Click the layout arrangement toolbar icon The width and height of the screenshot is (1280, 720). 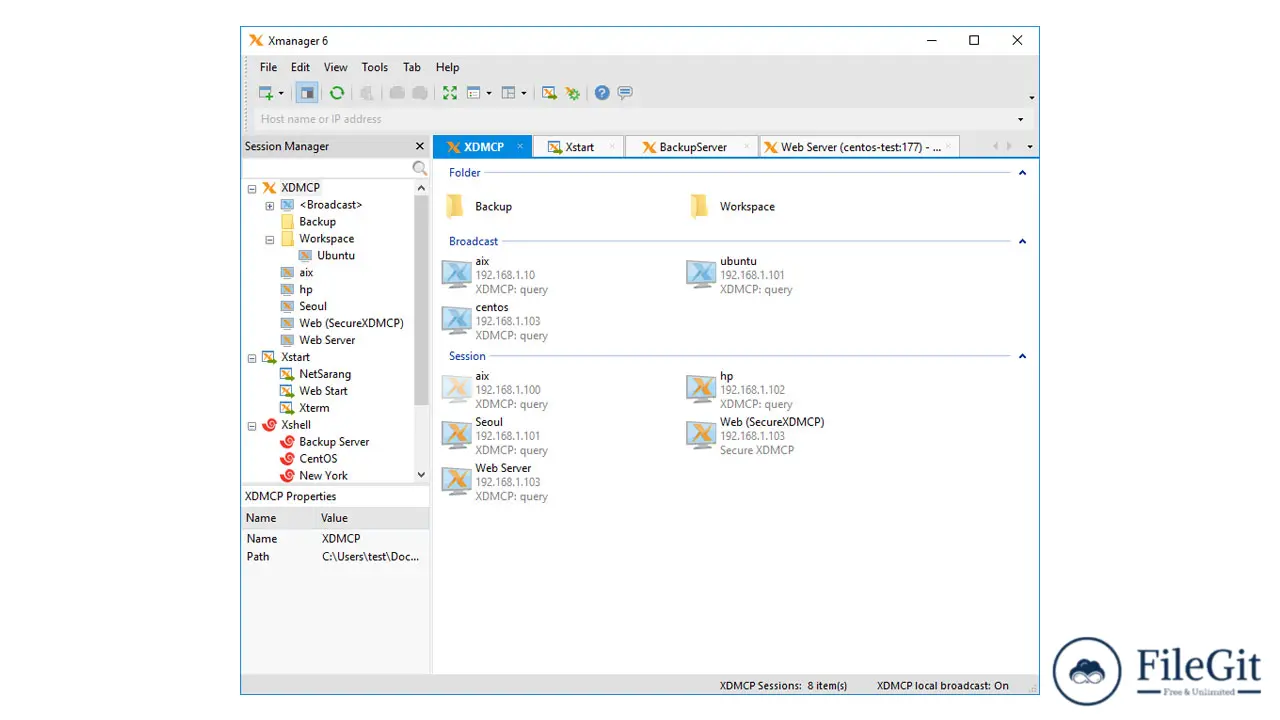508,93
